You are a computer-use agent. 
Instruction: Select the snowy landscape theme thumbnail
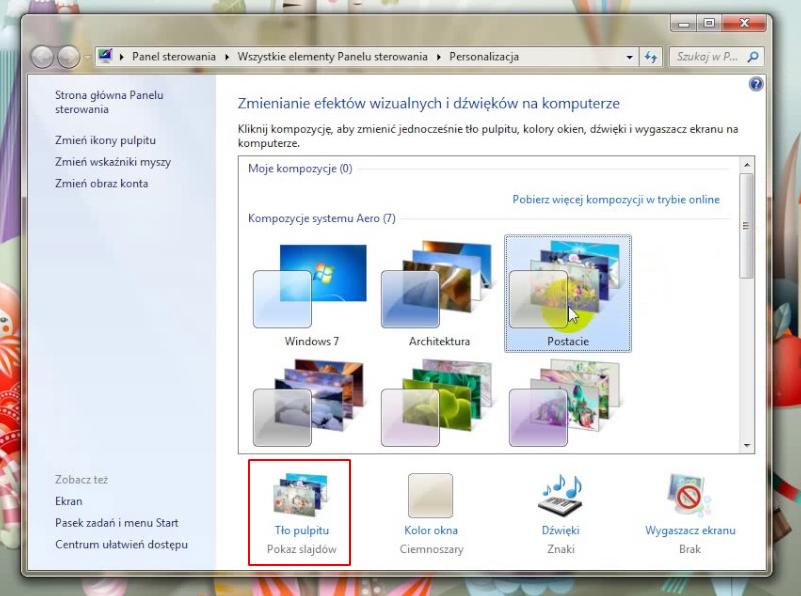[311, 403]
